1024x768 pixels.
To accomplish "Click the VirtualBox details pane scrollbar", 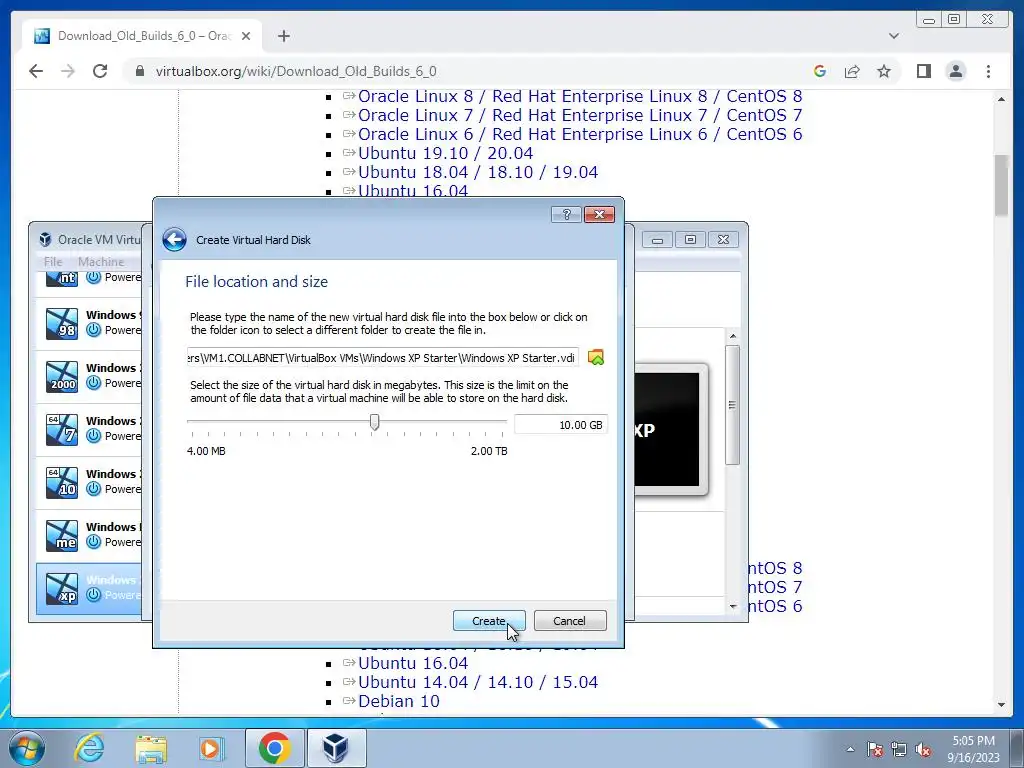I will [x=732, y=405].
